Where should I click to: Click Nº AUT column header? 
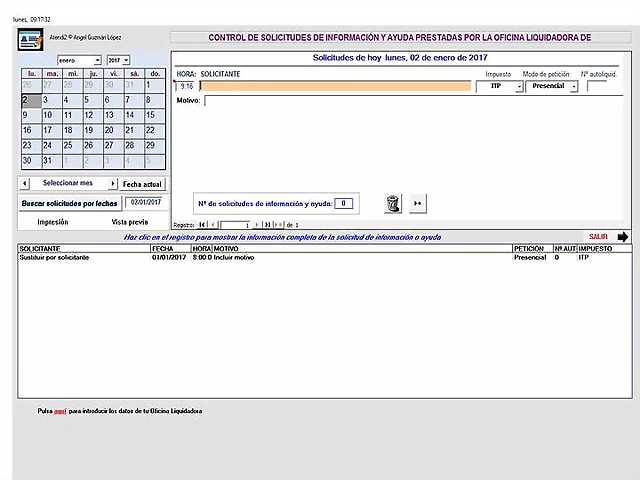(x=565, y=249)
